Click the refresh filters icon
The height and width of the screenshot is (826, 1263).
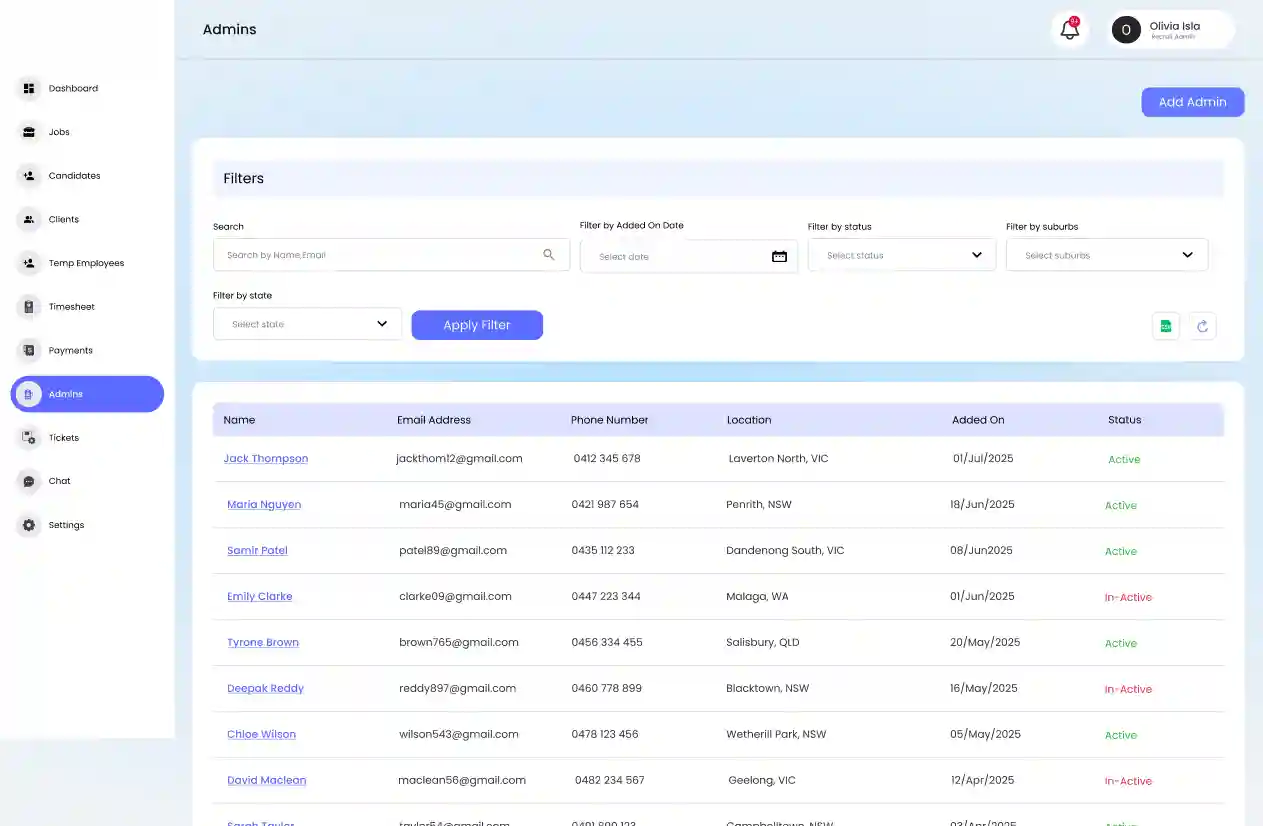pyautogui.click(x=1202, y=326)
